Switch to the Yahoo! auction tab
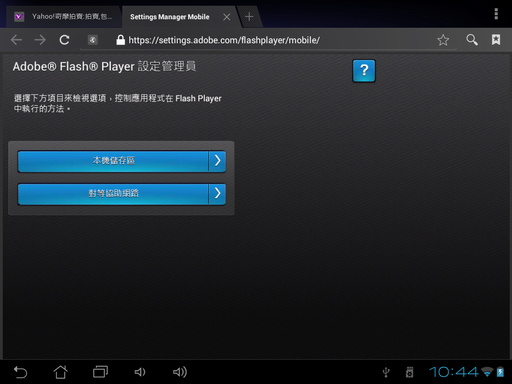The image size is (512, 384). pos(63,16)
